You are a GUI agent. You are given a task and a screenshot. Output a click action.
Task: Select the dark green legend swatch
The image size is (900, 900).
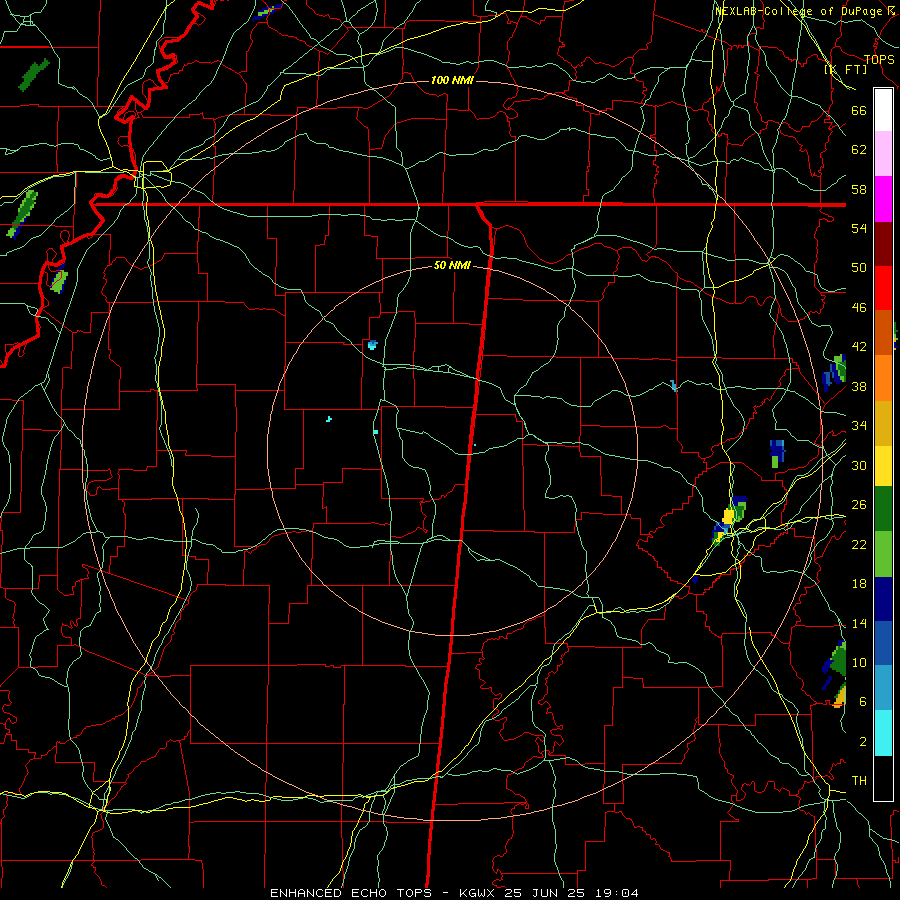pos(883,508)
